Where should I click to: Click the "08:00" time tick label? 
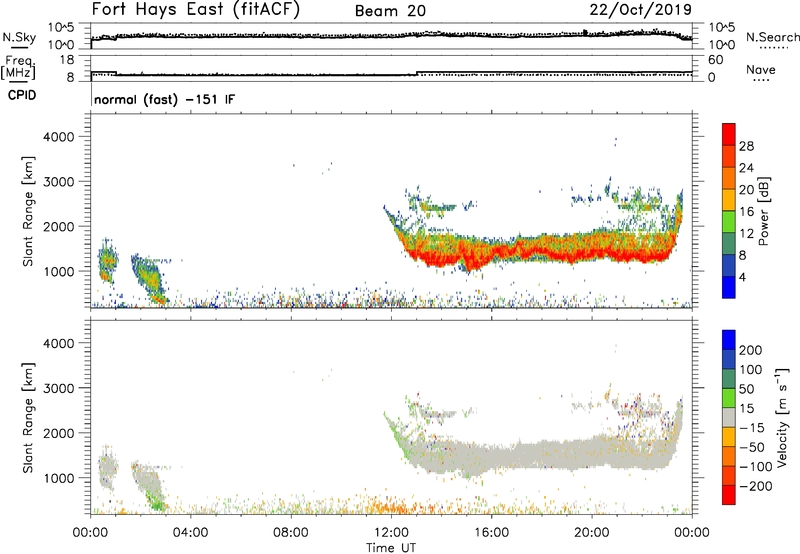click(x=291, y=533)
